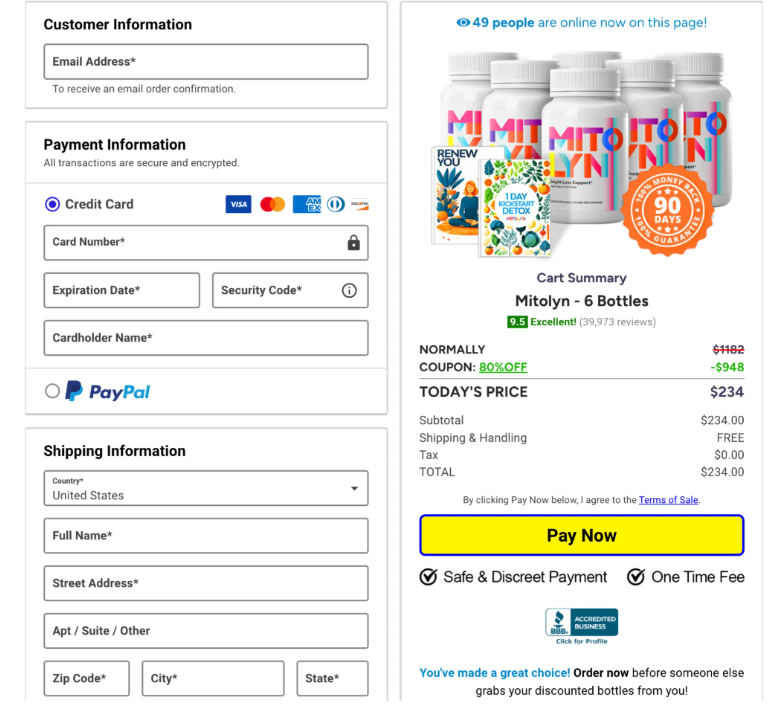This screenshot has width=778, height=715.
Task: Click the Diners Club card icon
Action: coord(335,204)
